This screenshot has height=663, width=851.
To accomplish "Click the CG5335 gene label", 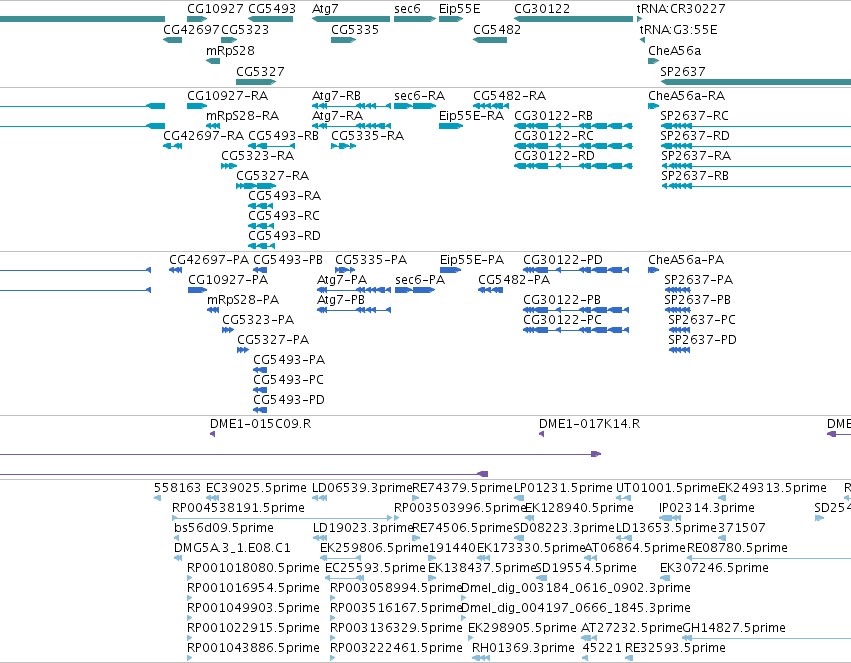I will [x=355, y=30].
